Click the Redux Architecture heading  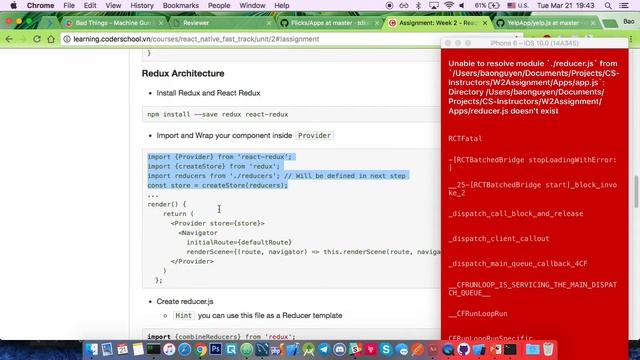point(183,73)
